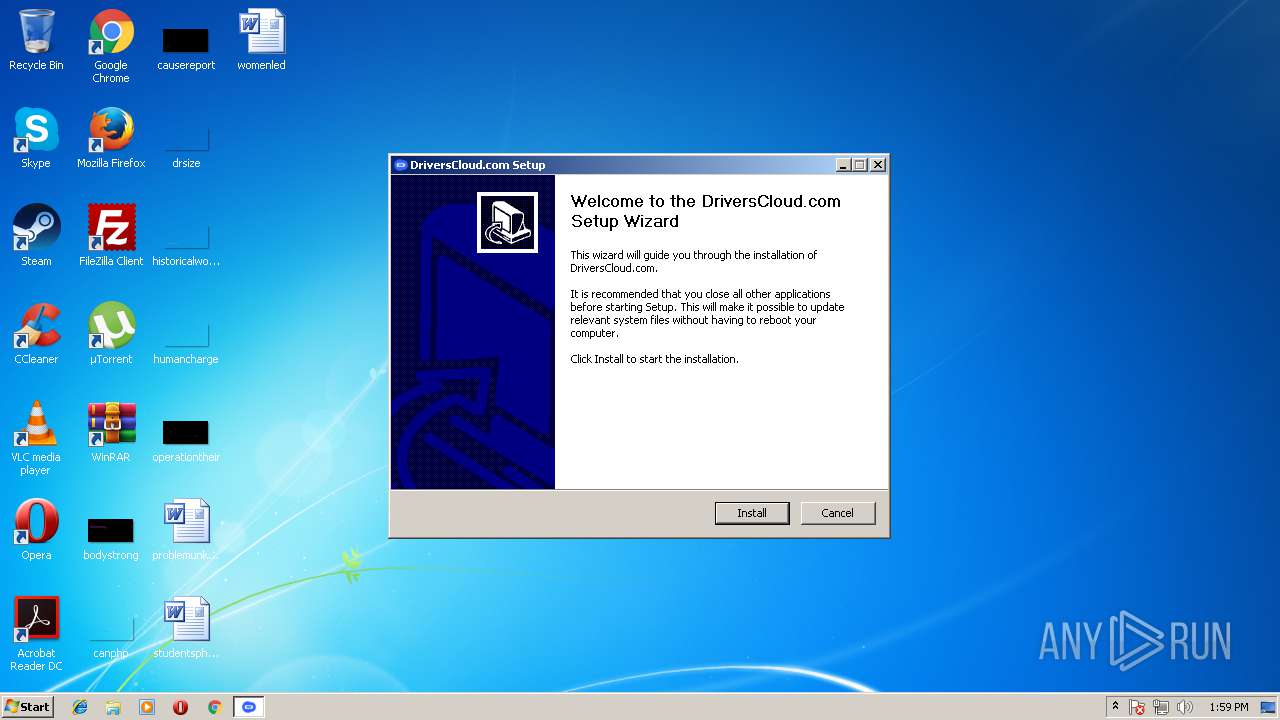Minimize the DriversCloud.com Setup window
Image resolution: width=1280 pixels, height=720 pixels.
(x=843, y=165)
